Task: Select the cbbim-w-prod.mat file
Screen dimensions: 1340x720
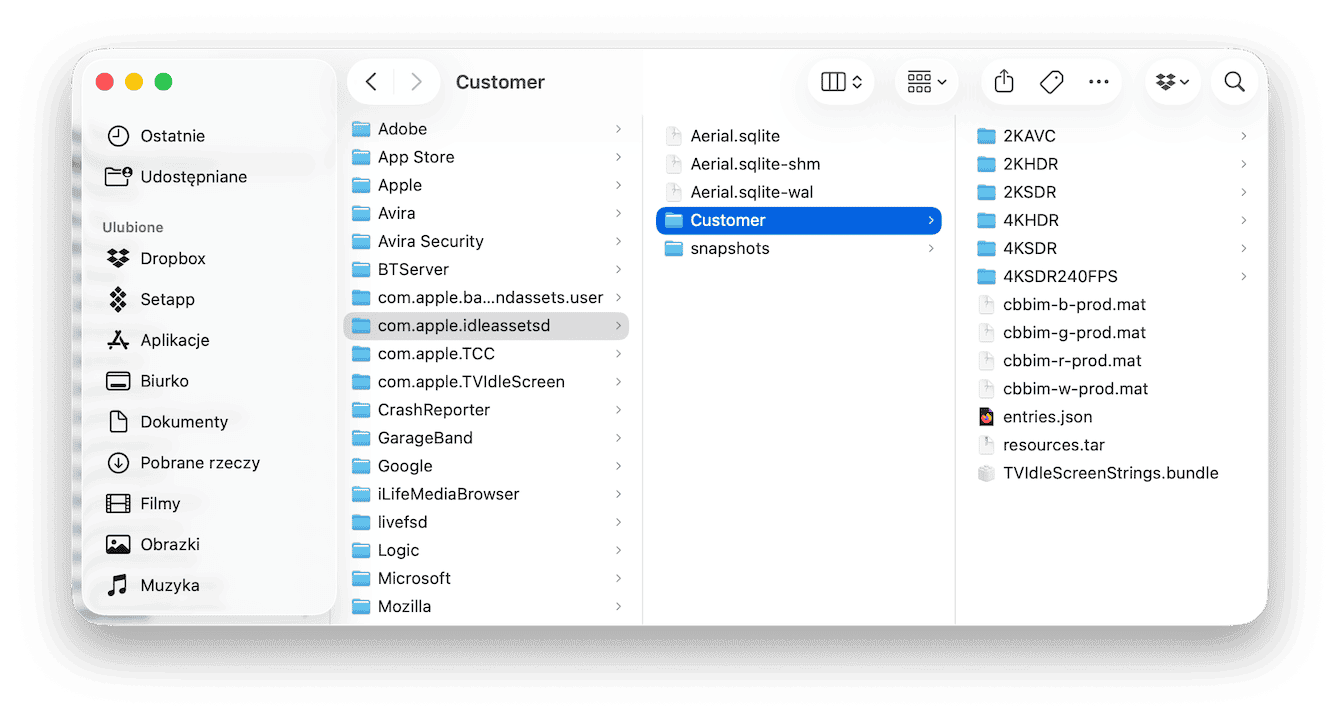Action: [1112, 388]
